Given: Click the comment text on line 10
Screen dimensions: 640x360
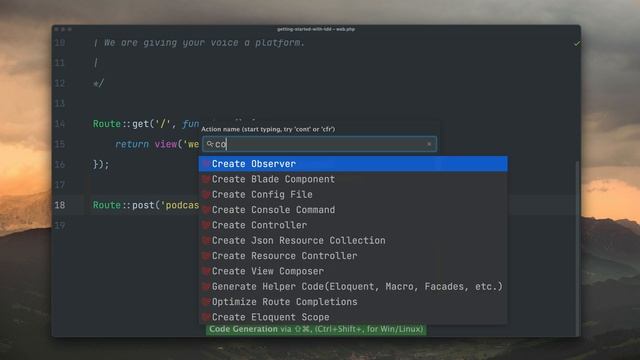Looking at the screenshot, I should tap(199, 43).
